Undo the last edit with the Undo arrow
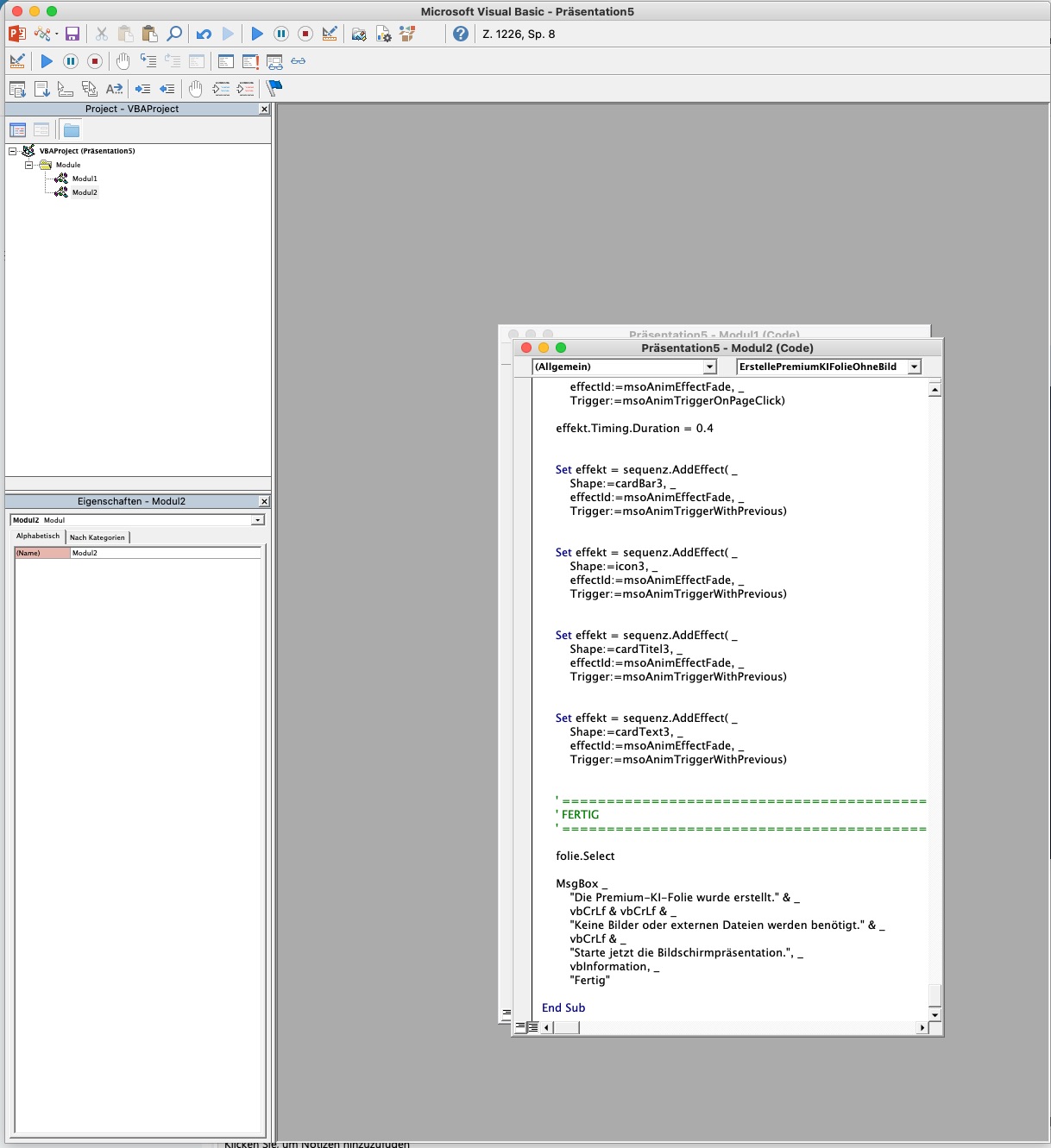Screen dimensions: 1051x1148 tap(204, 34)
